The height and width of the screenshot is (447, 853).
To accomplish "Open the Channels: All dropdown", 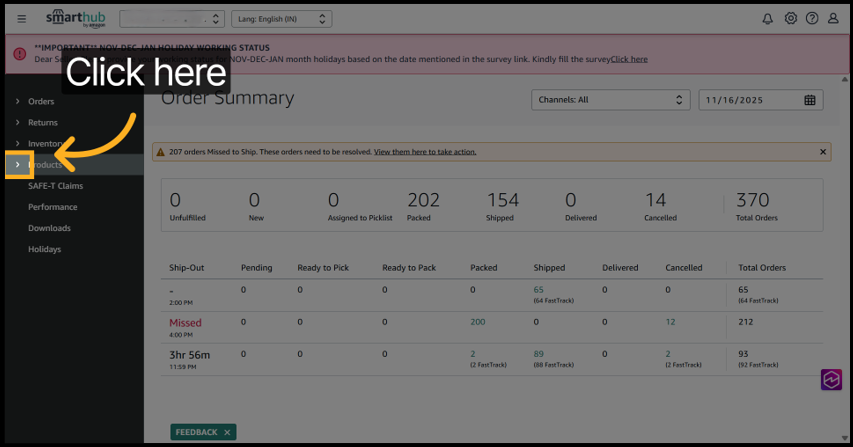I will pos(611,100).
